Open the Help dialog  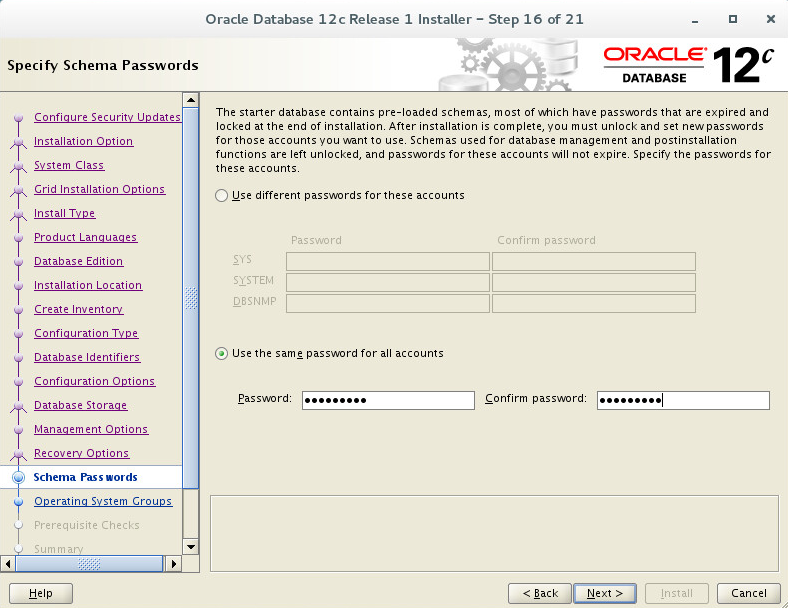(41, 593)
